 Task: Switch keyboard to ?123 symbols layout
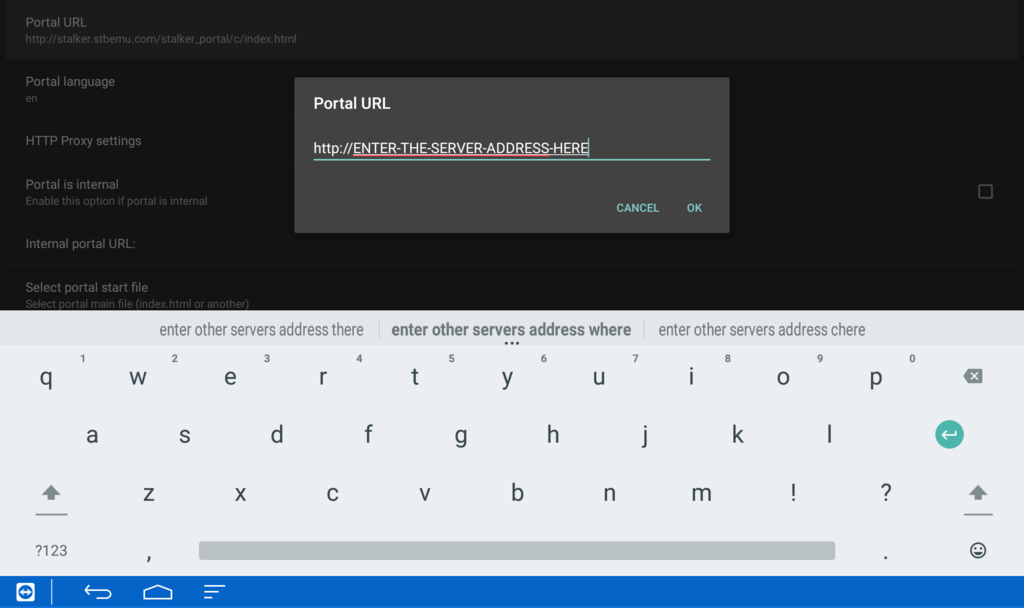tap(51, 550)
